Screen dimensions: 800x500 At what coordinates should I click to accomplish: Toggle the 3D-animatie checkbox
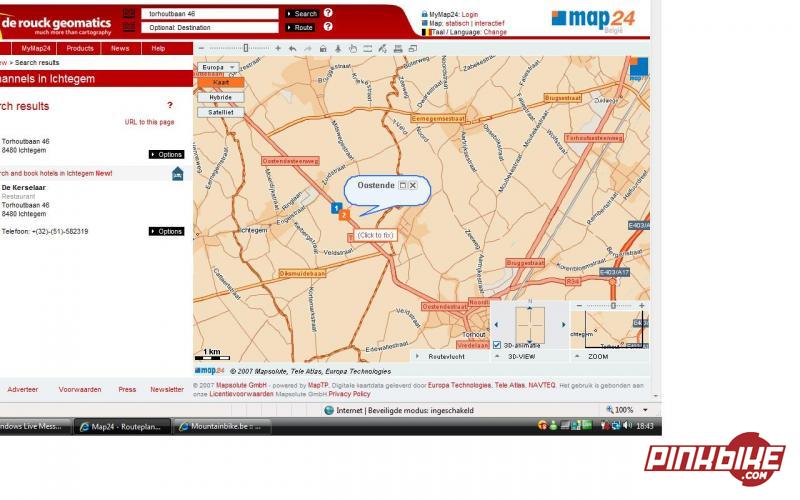[x=497, y=345]
